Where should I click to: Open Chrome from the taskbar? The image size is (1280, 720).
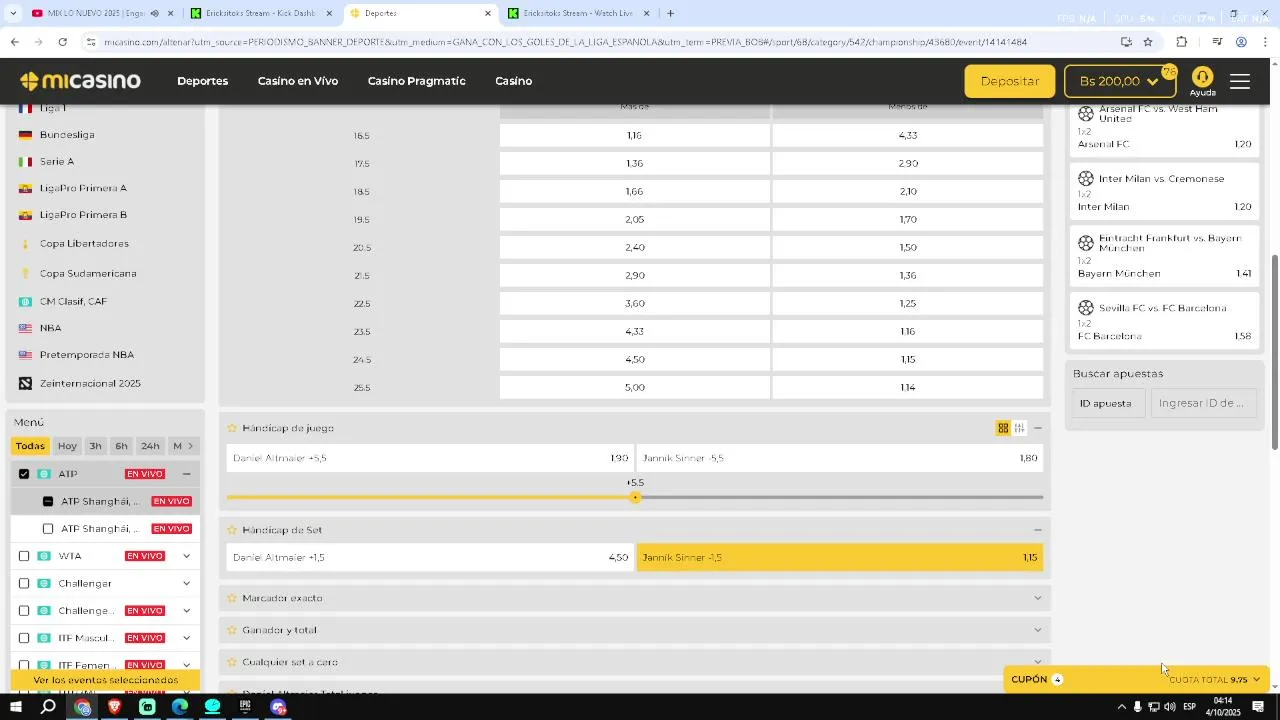(x=82, y=707)
